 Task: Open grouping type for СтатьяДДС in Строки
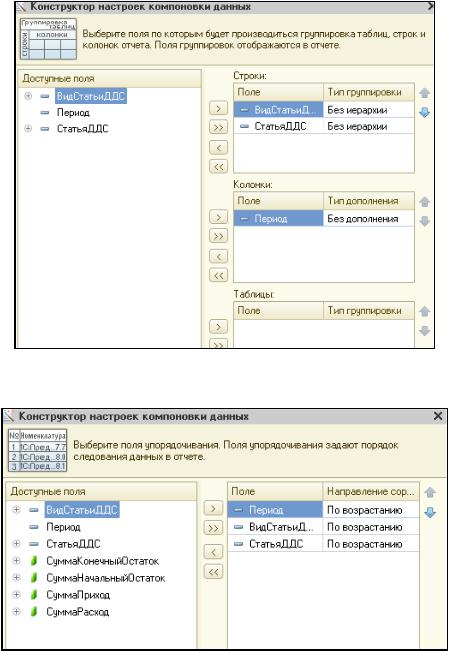click(x=369, y=126)
